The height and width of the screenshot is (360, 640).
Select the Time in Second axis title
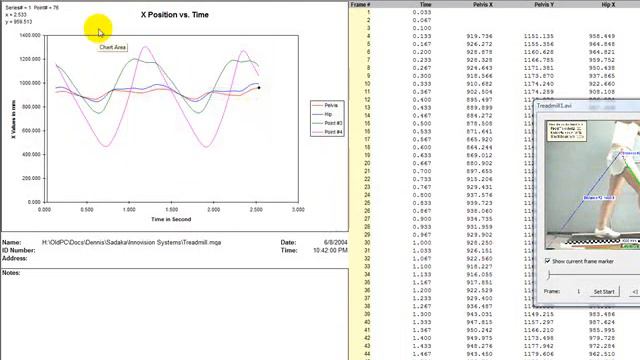tap(171, 219)
